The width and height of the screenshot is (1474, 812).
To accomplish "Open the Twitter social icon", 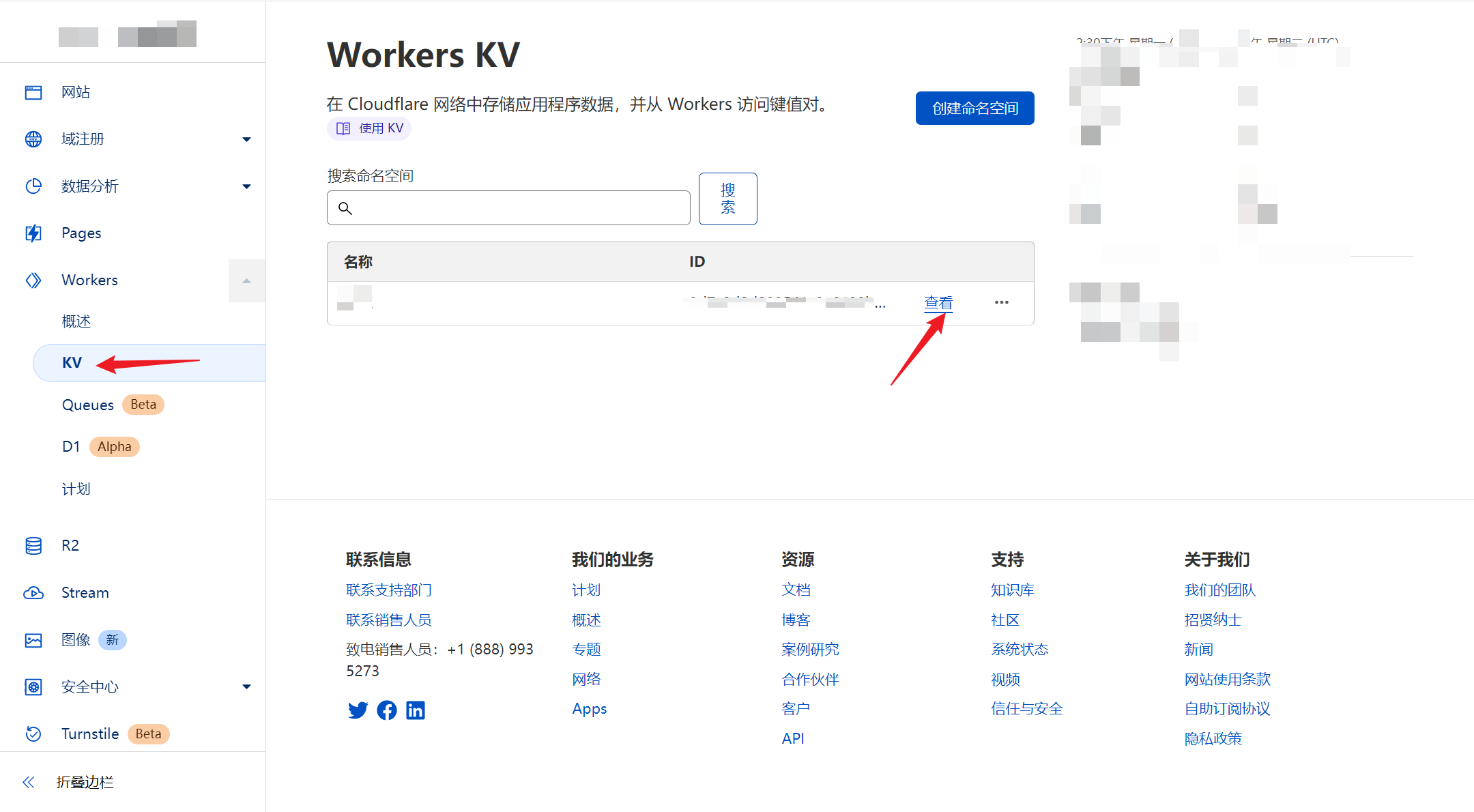I will point(358,710).
